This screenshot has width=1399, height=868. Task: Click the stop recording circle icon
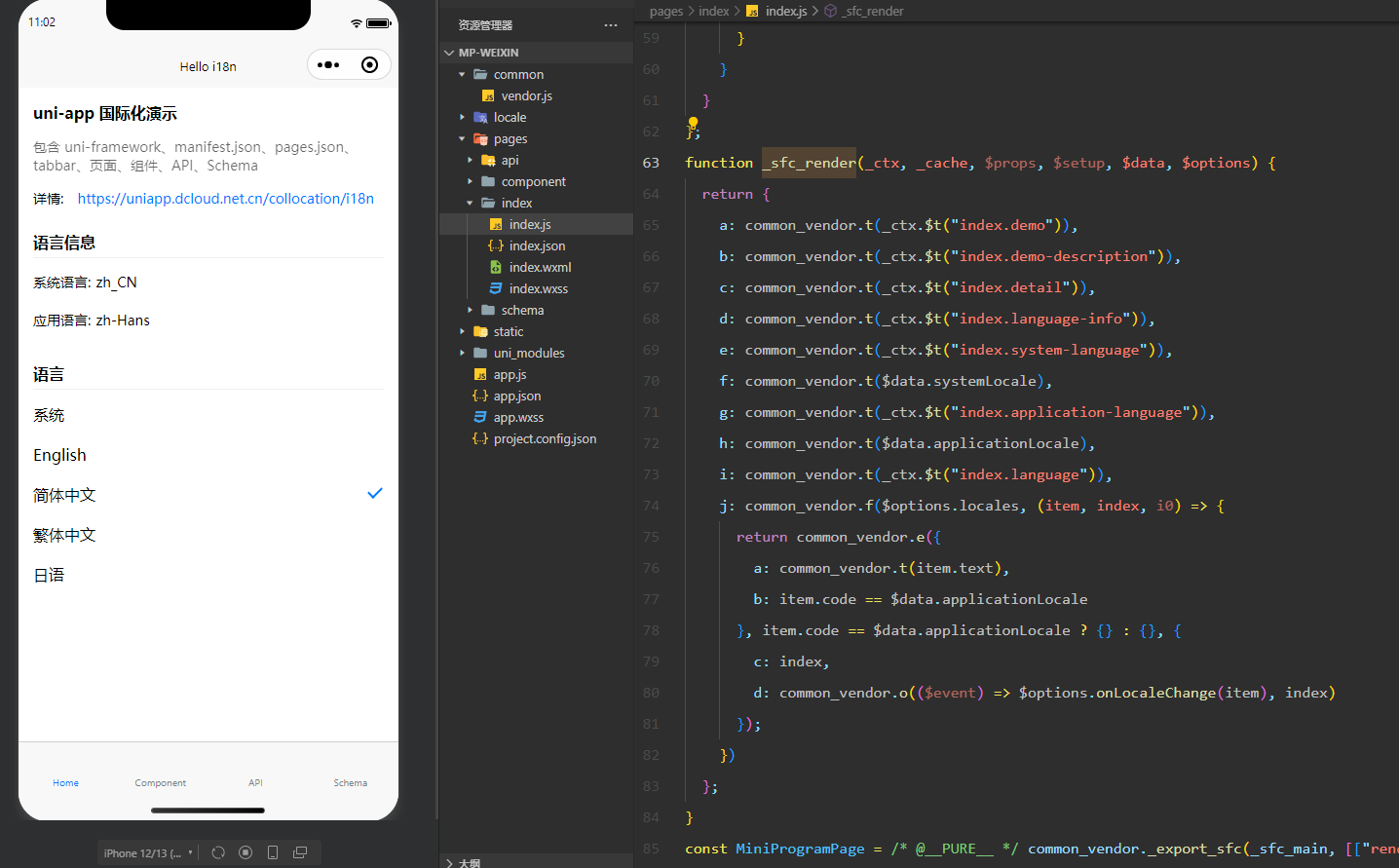(x=246, y=852)
